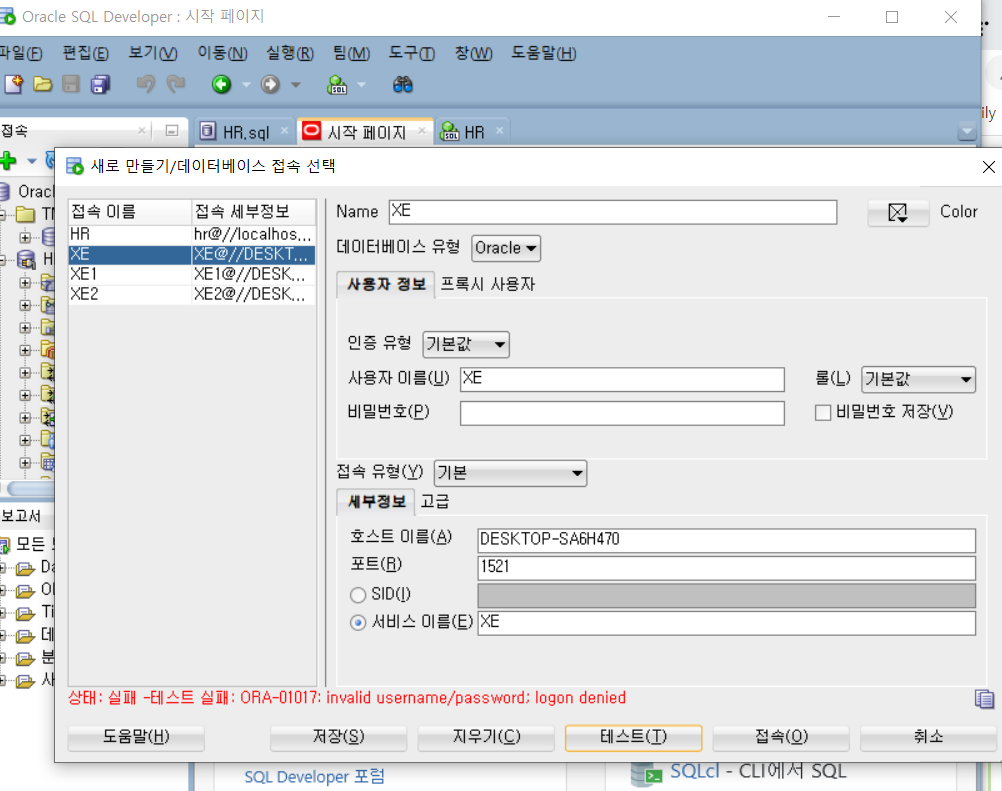Screen dimensions: 1002x791
Task: Click the green Back navigation icon
Action: pyautogui.click(x=222, y=84)
